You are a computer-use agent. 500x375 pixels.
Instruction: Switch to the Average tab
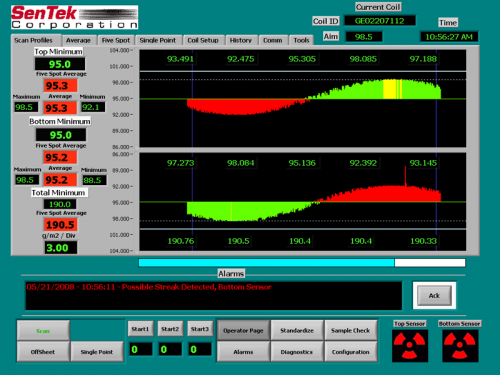78,40
